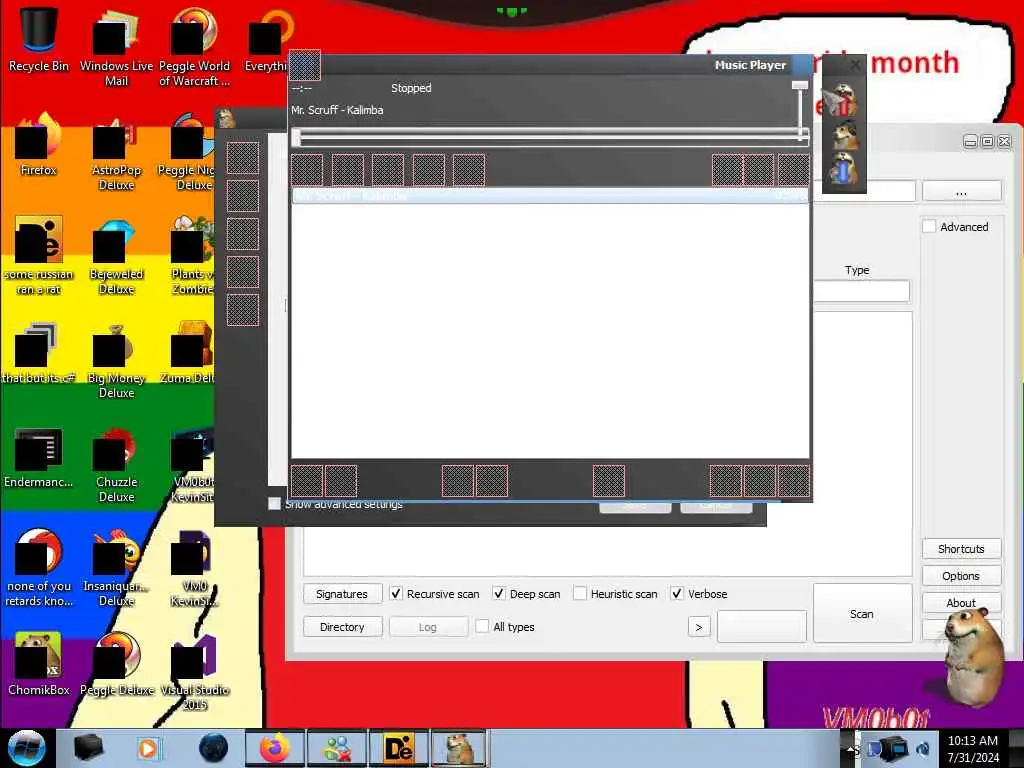This screenshot has height=768, width=1024.
Task: Launch Peggle Deluxe from the desktop
Action: pos(116,664)
